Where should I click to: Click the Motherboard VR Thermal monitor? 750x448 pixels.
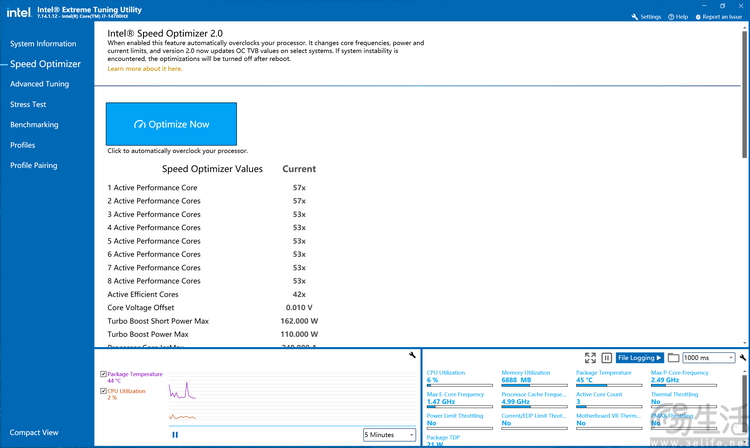pyautogui.click(x=609, y=421)
